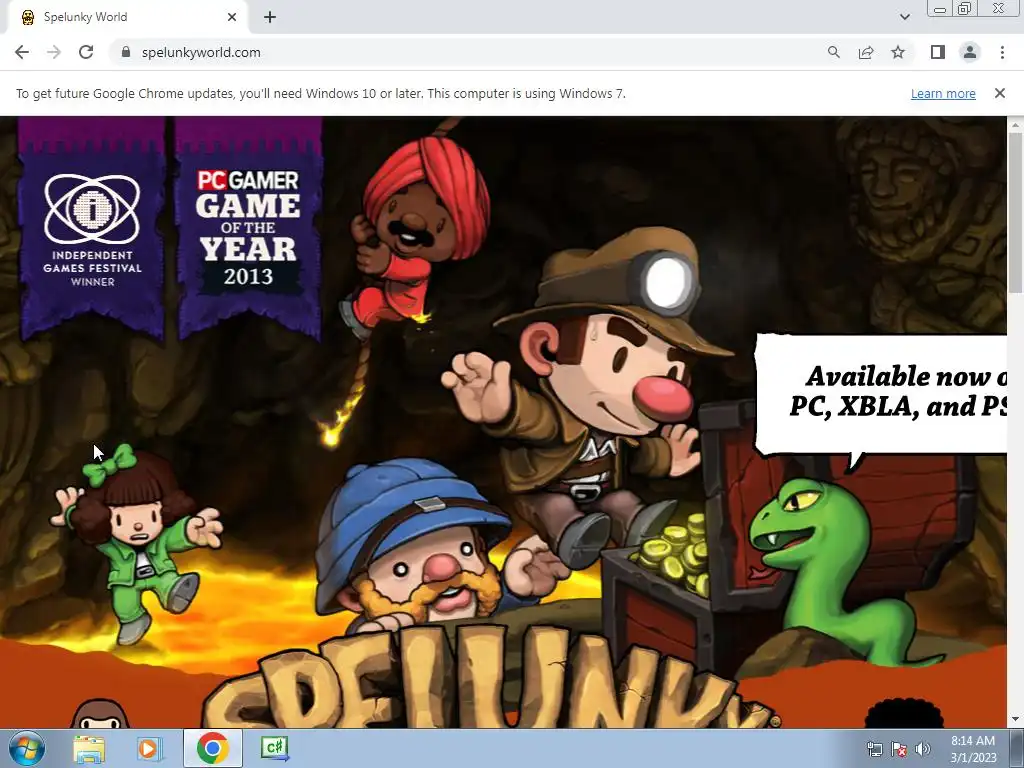Open the Chrome three-dot menu
This screenshot has width=1024, height=768.
1002,52
